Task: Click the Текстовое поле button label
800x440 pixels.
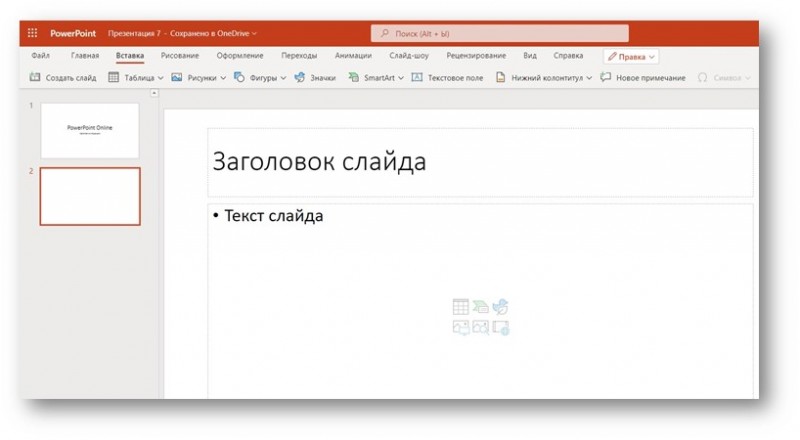Action: click(x=455, y=78)
